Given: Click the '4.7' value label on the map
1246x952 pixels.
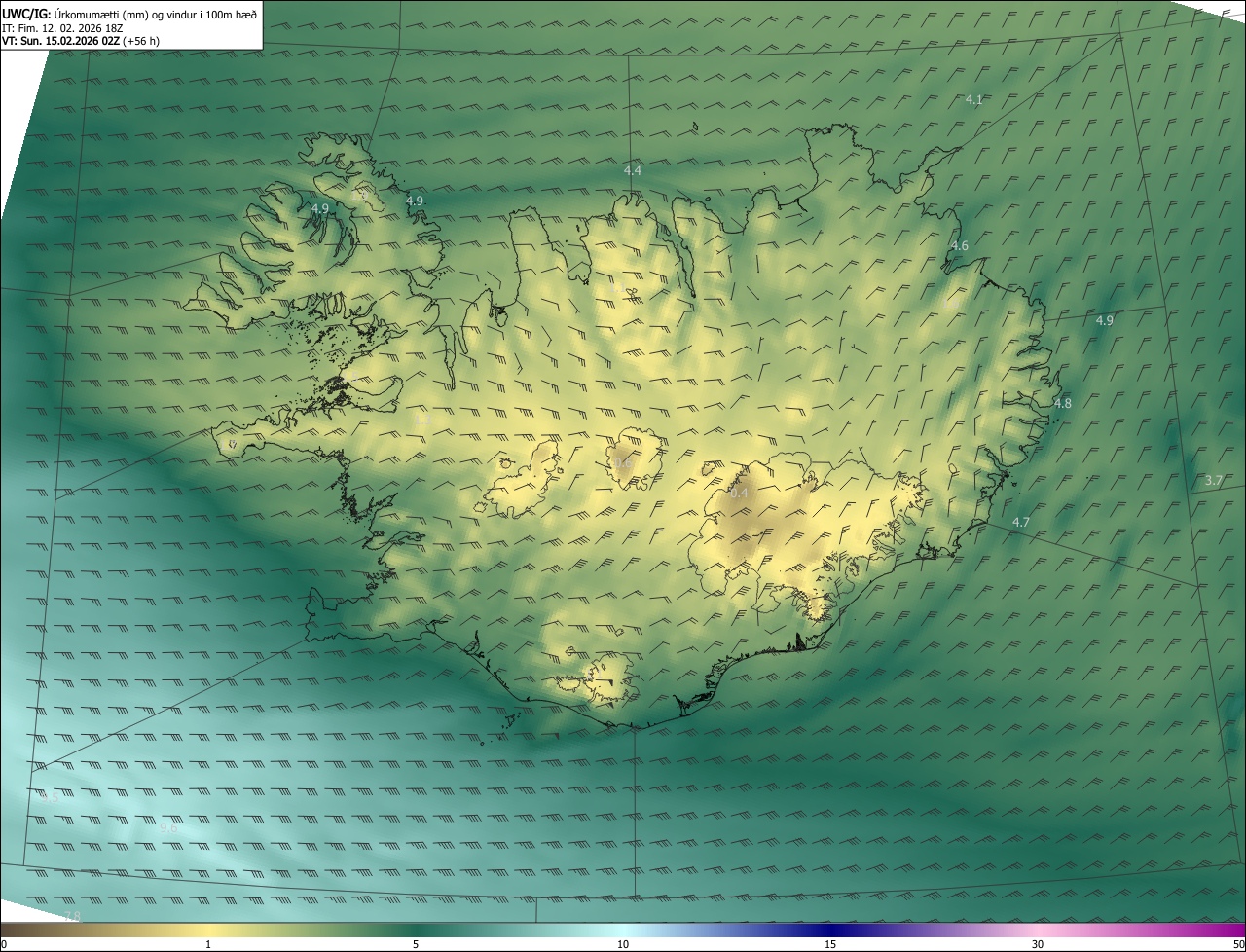Looking at the screenshot, I should click(1020, 523).
